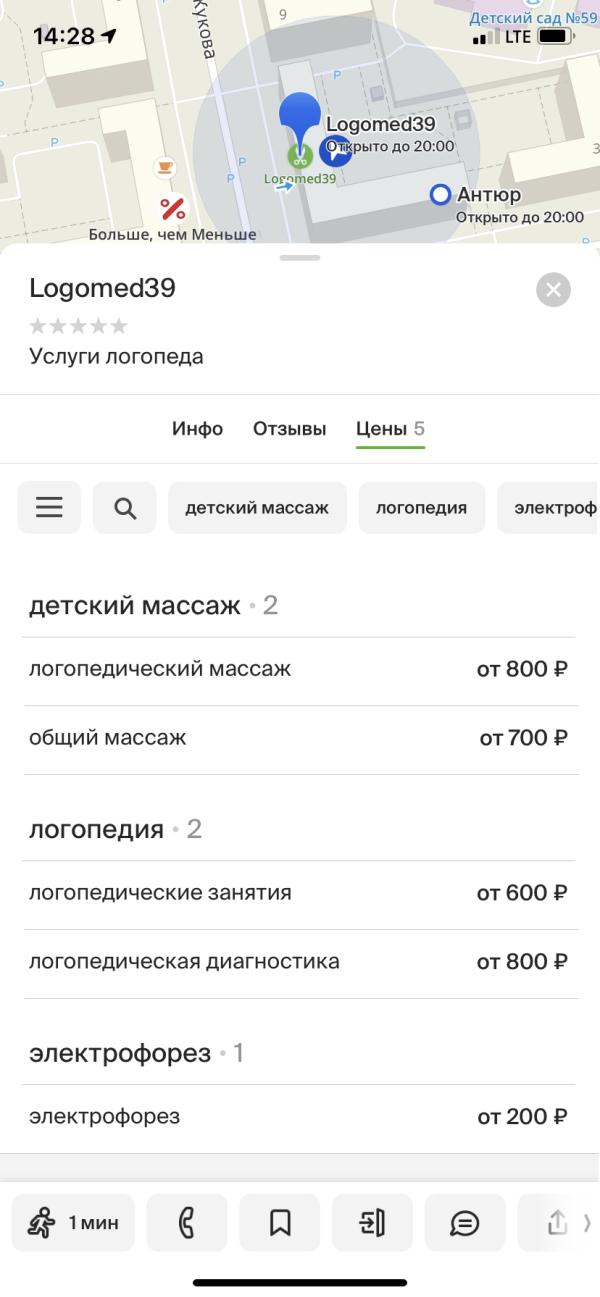Switch to the Инфо tab
The height and width of the screenshot is (1297, 600).
pyautogui.click(x=197, y=429)
